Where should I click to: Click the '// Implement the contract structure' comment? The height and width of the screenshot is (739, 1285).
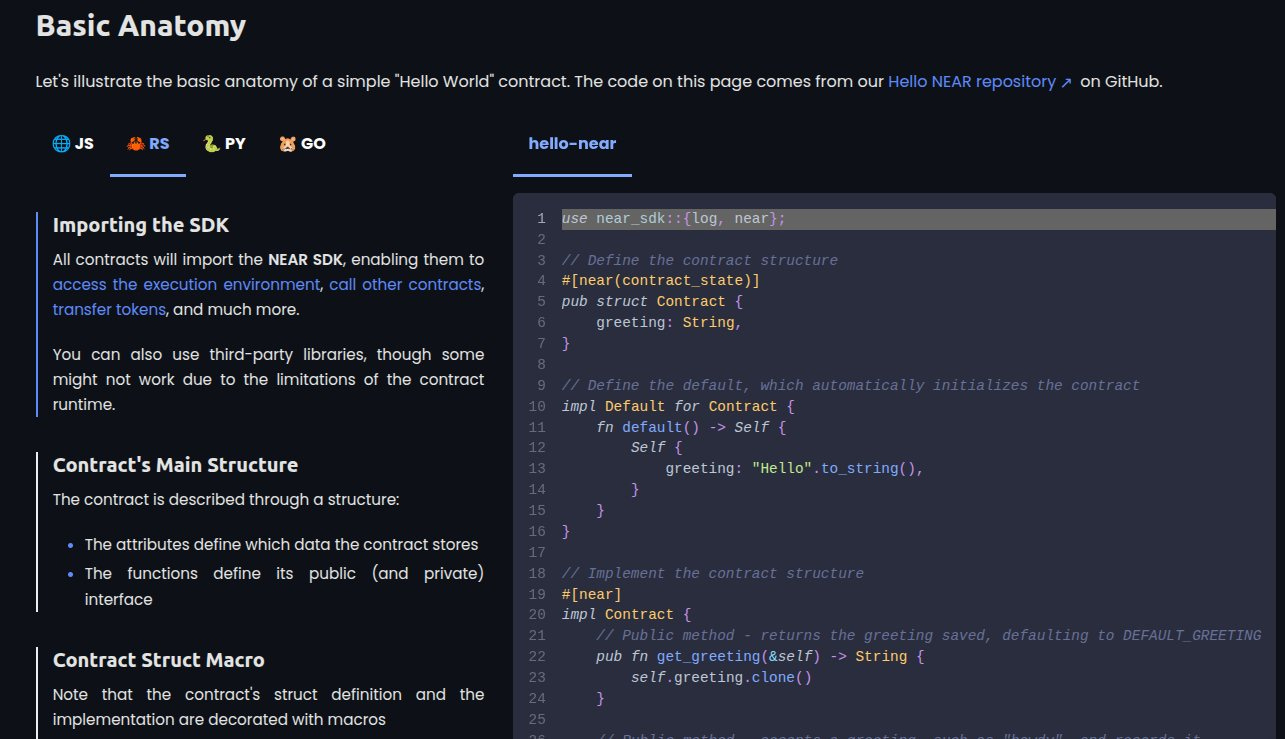point(713,573)
